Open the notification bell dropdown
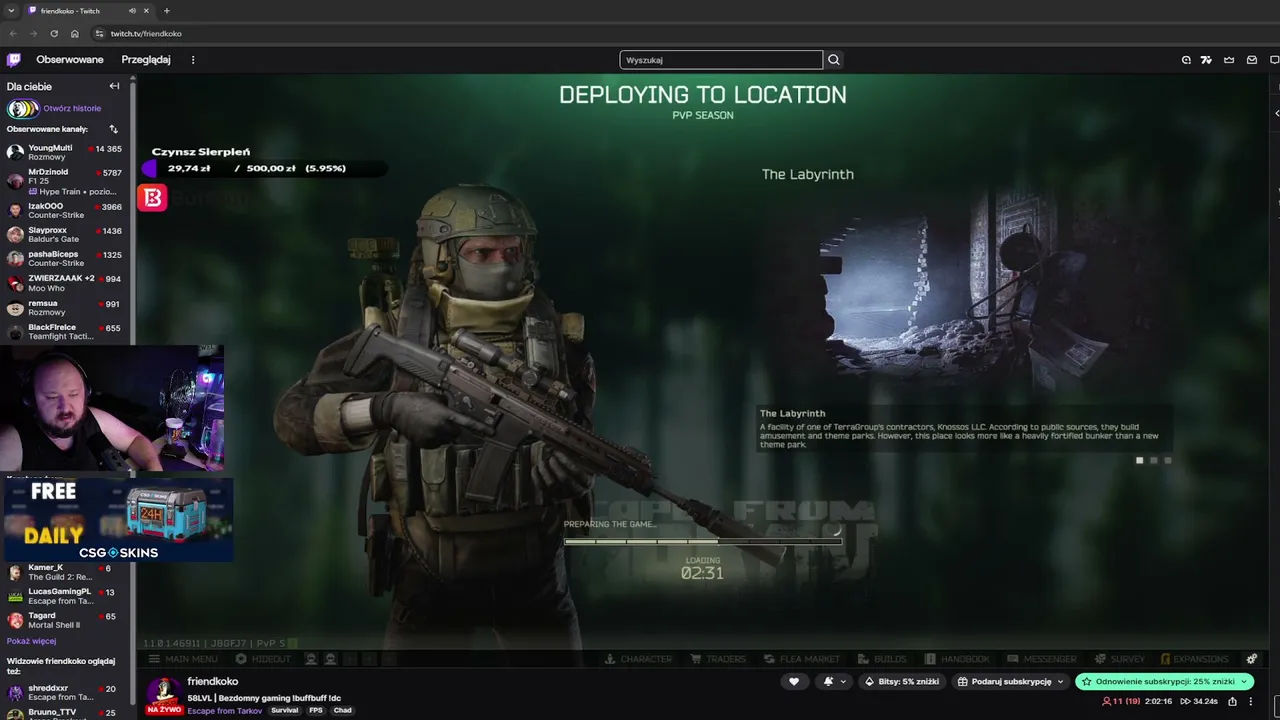This screenshot has height=720, width=1280. pyautogui.click(x=833, y=682)
